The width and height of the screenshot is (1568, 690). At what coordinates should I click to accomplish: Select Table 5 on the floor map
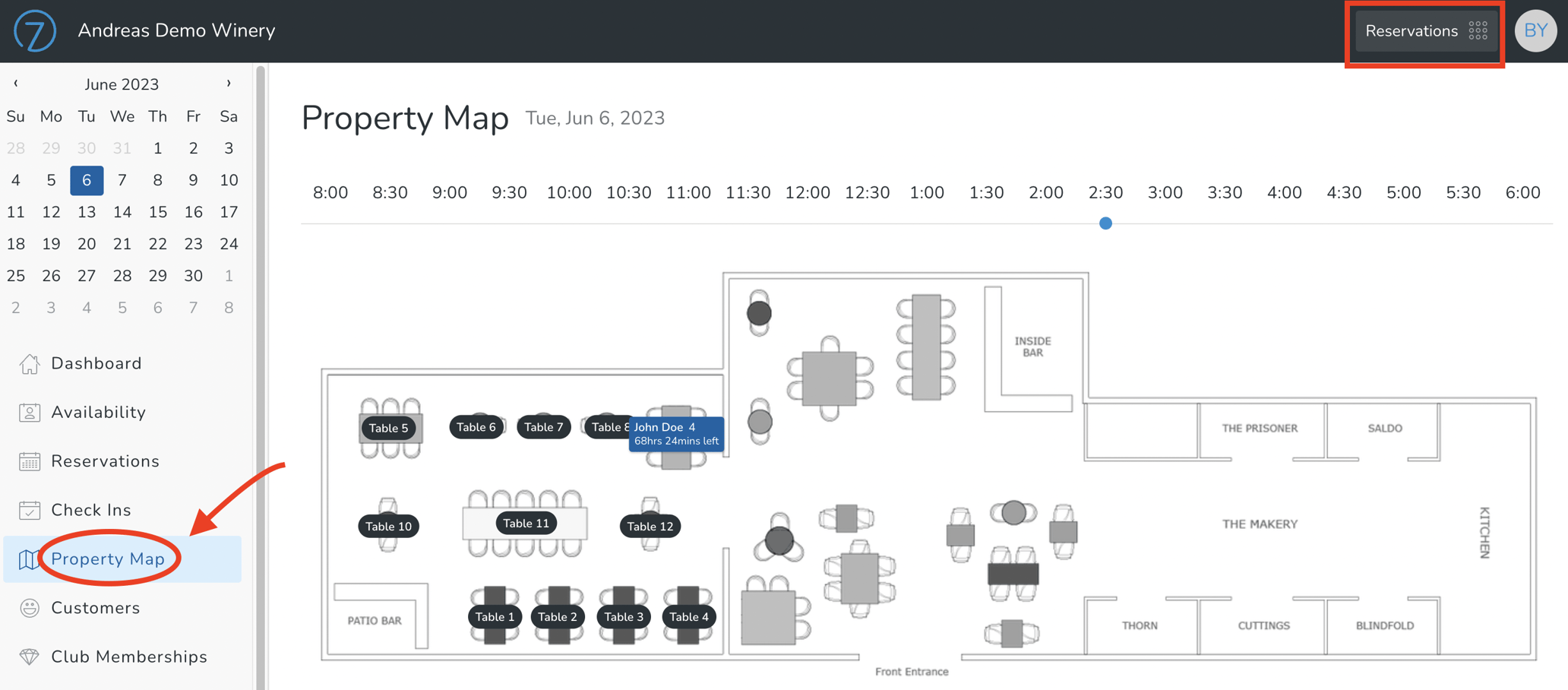389,428
